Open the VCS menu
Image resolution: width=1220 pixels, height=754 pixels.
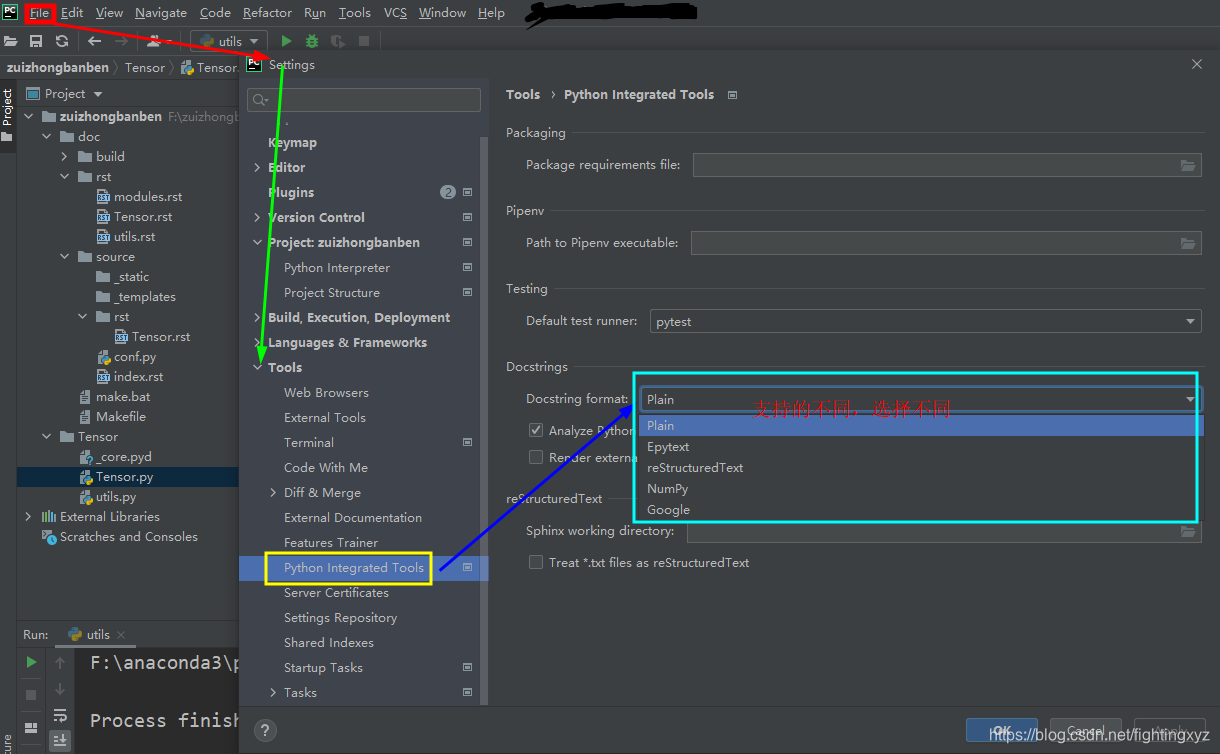[x=395, y=13]
